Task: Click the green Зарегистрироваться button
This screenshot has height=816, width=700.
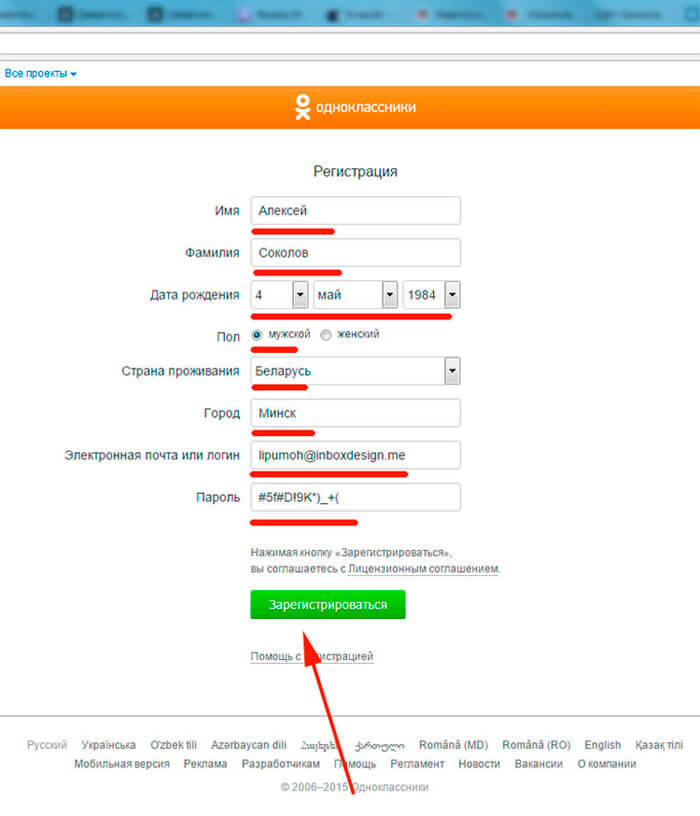Action: (x=328, y=605)
